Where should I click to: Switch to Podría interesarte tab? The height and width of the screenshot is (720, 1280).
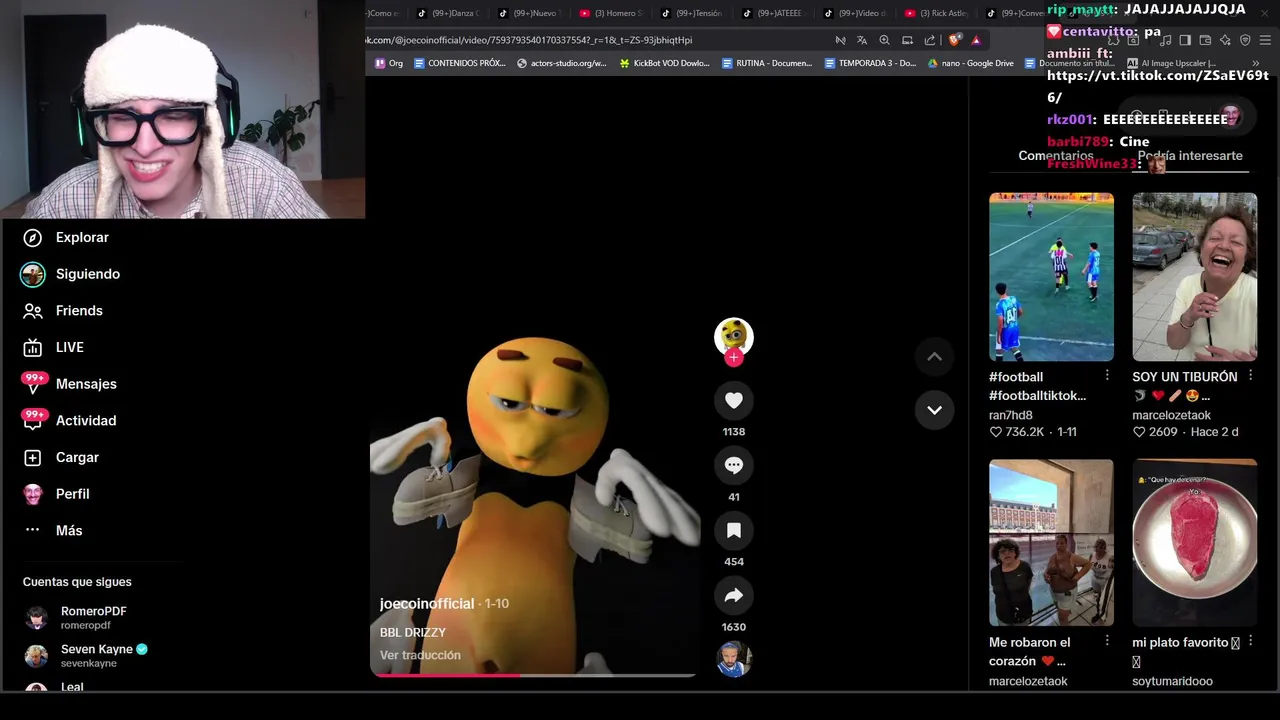point(1190,156)
